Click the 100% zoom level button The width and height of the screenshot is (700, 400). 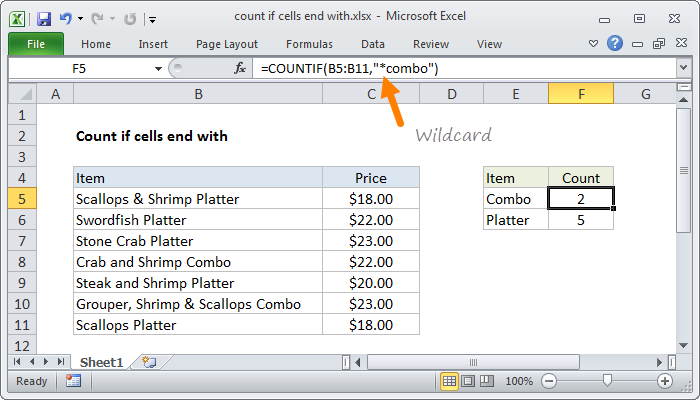tap(518, 381)
